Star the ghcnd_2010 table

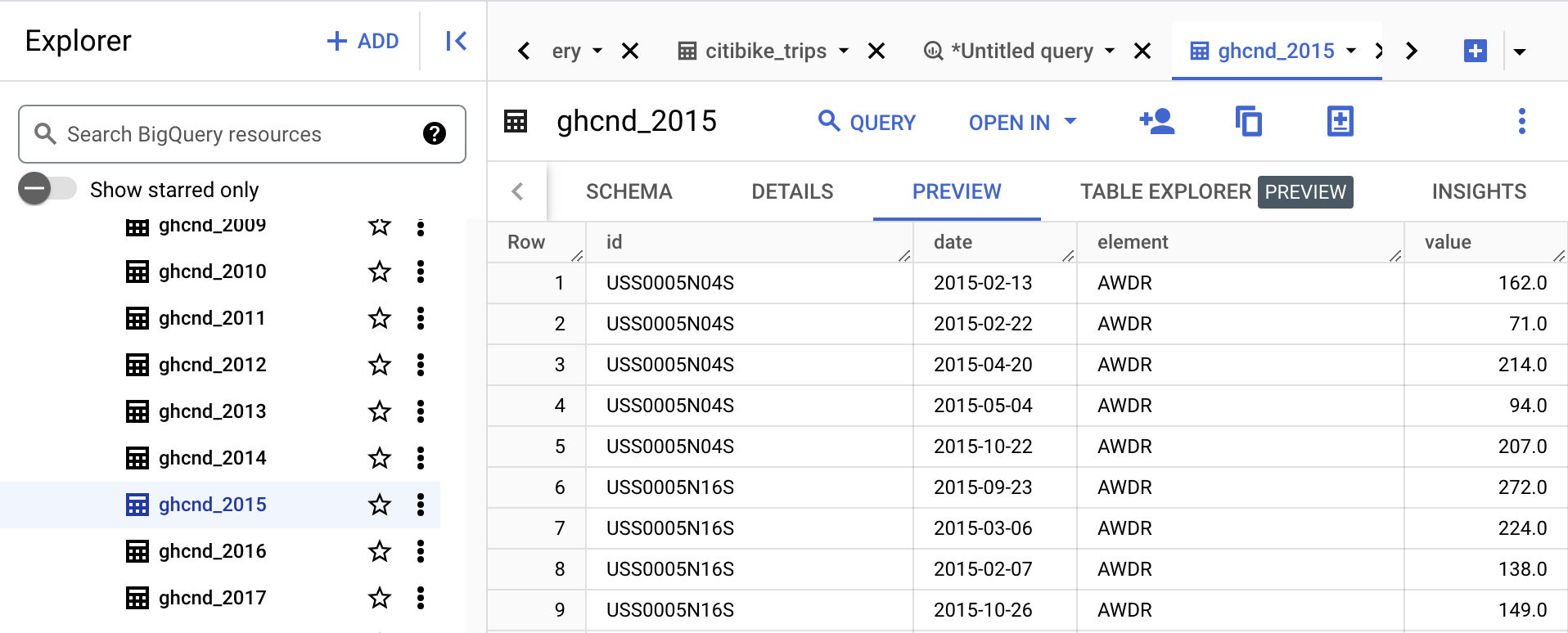380,272
